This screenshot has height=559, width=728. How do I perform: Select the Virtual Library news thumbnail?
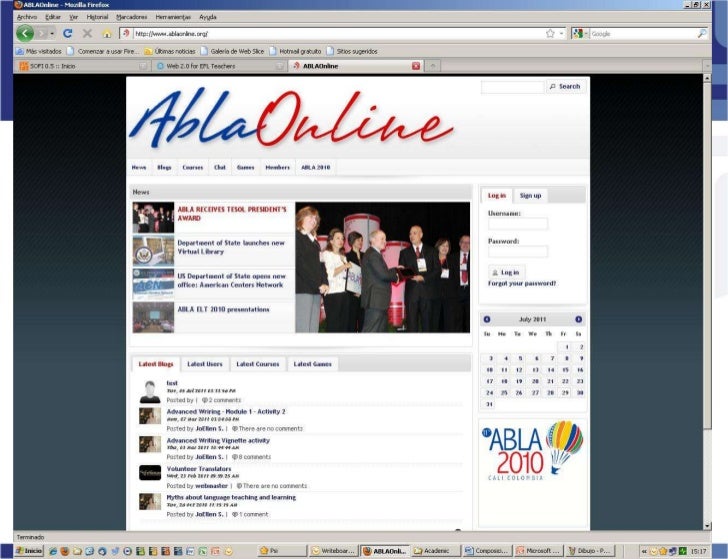coord(153,251)
